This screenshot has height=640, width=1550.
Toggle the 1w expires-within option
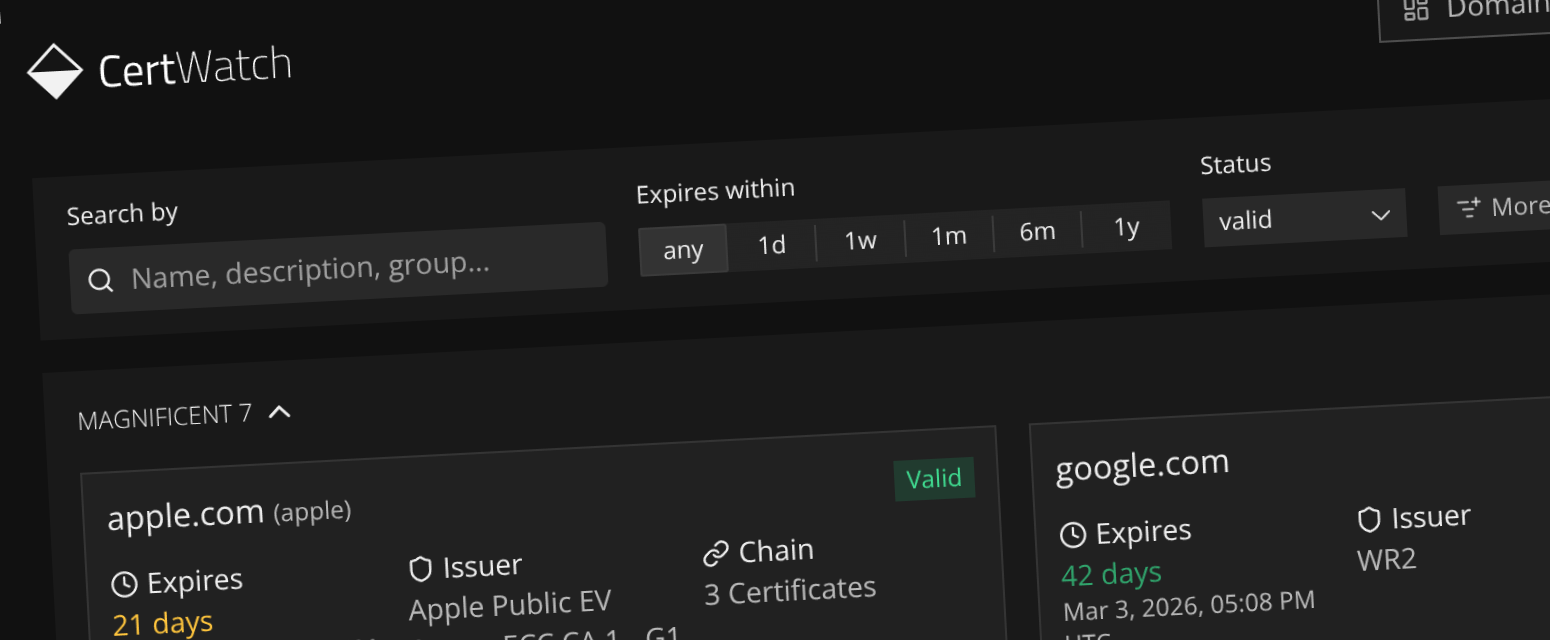point(861,240)
